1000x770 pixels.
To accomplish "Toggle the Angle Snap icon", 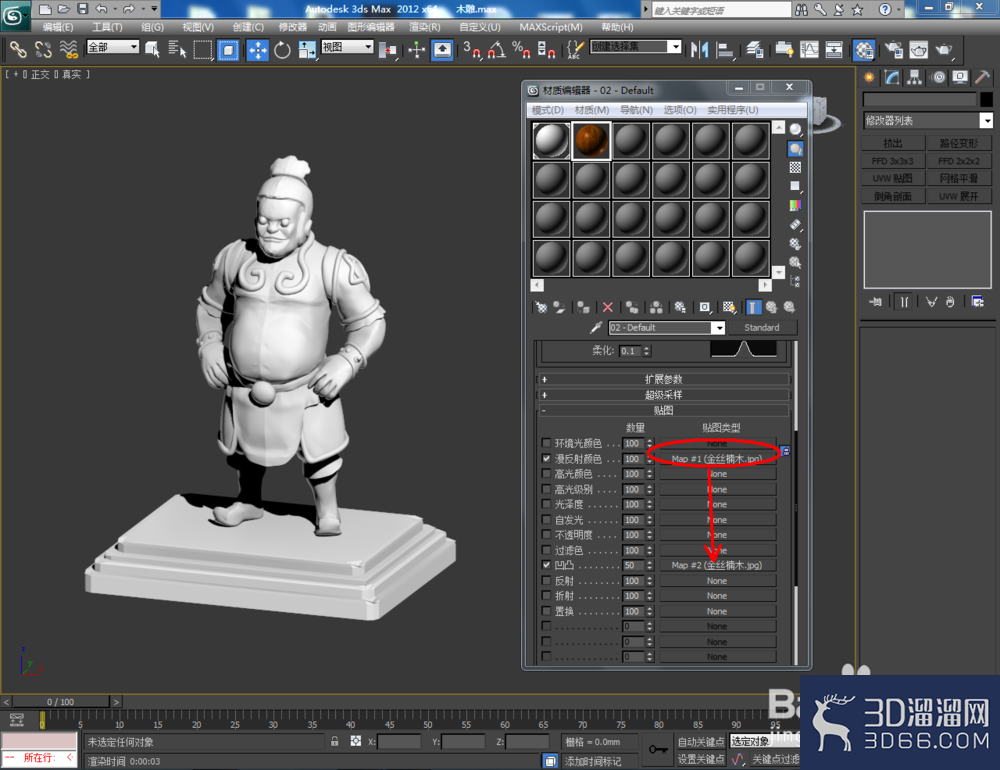I will point(497,50).
